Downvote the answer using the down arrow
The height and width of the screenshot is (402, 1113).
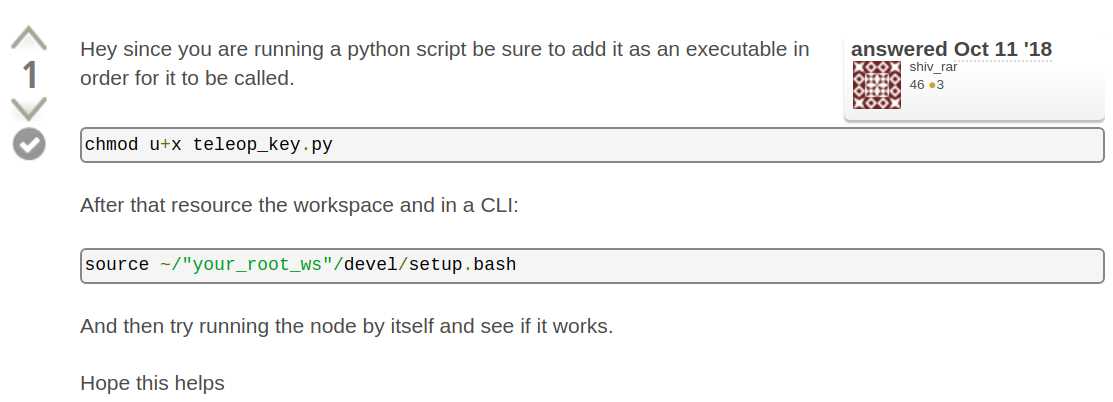pyautogui.click(x=29, y=109)
